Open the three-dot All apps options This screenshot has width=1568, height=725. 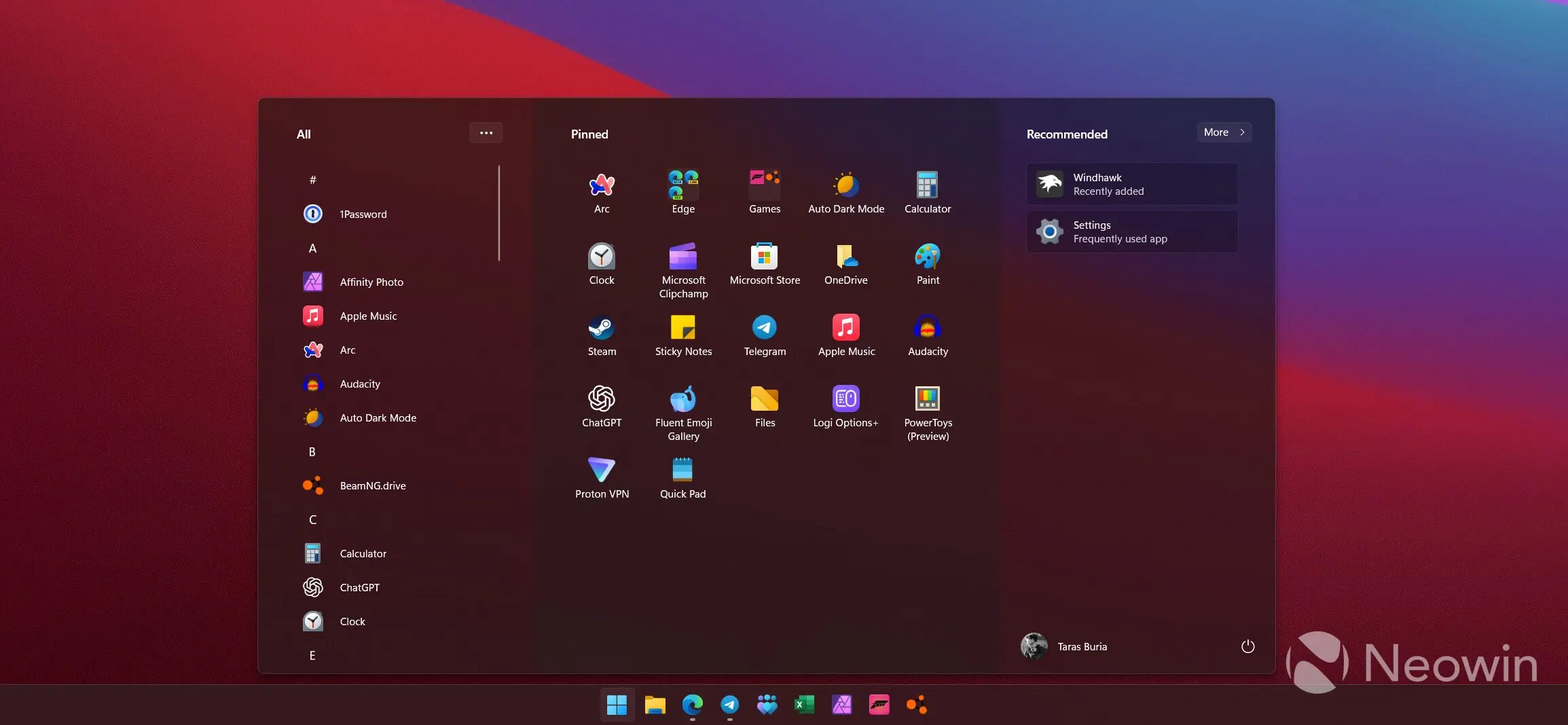pos(486,132)
